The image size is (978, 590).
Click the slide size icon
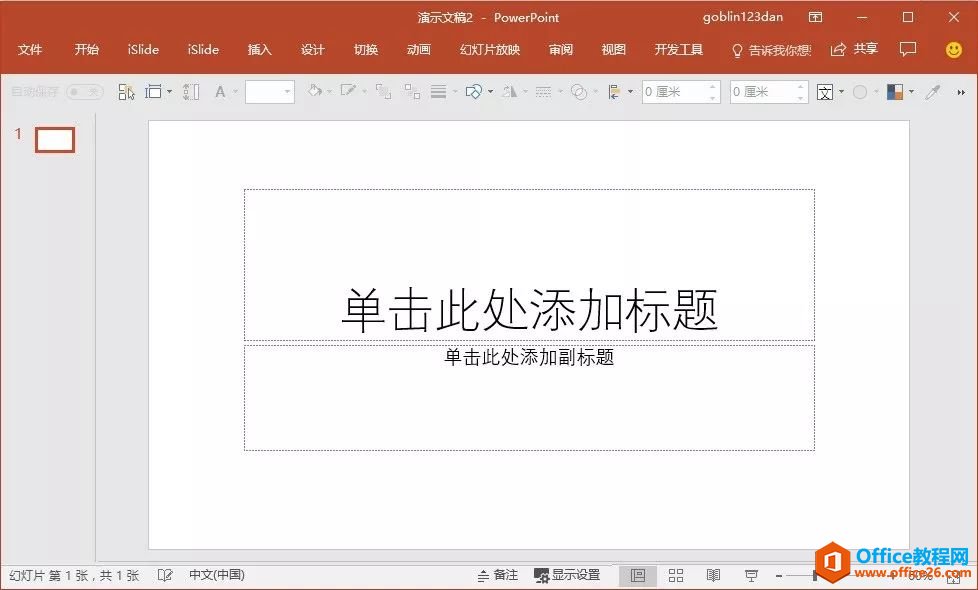153,92
